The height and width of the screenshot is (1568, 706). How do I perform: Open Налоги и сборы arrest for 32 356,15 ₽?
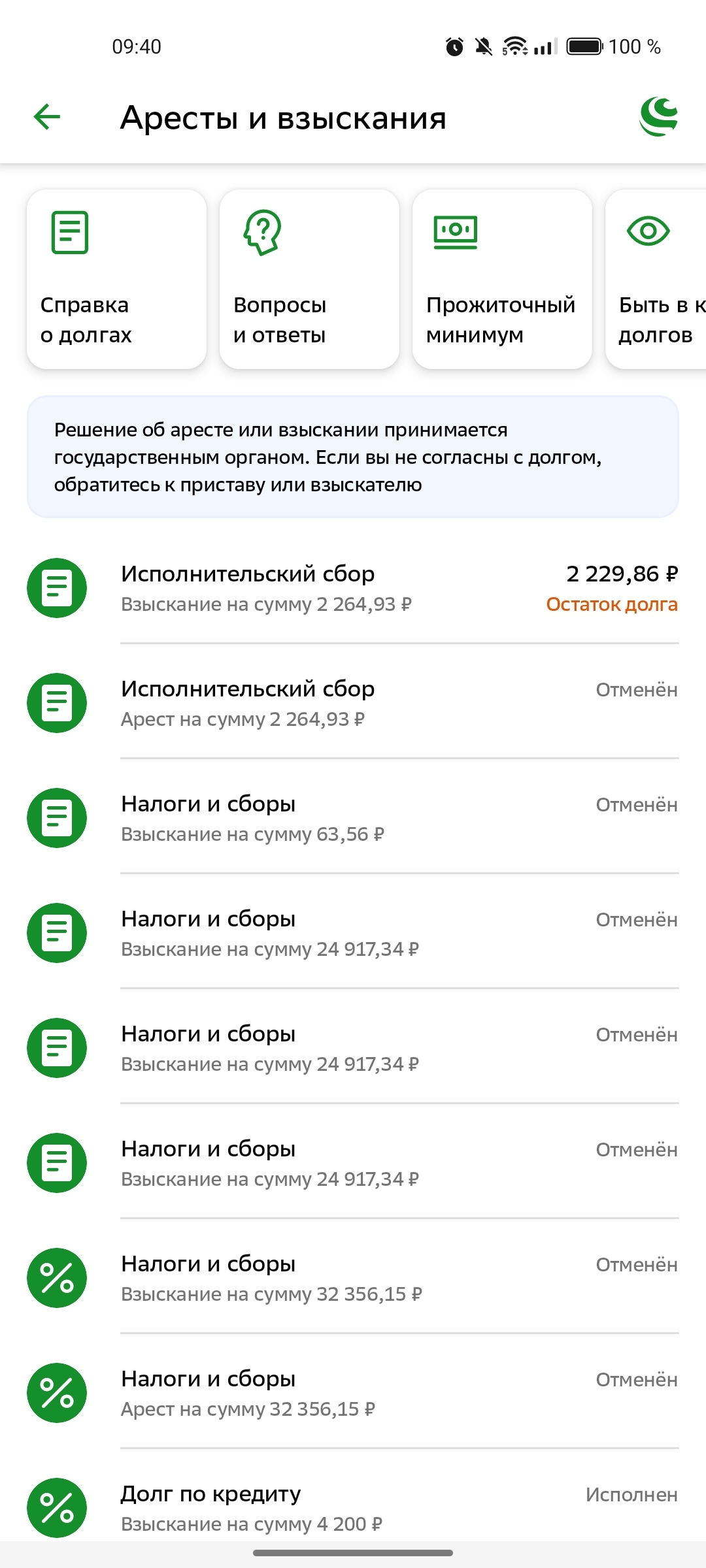[353, 1393]
